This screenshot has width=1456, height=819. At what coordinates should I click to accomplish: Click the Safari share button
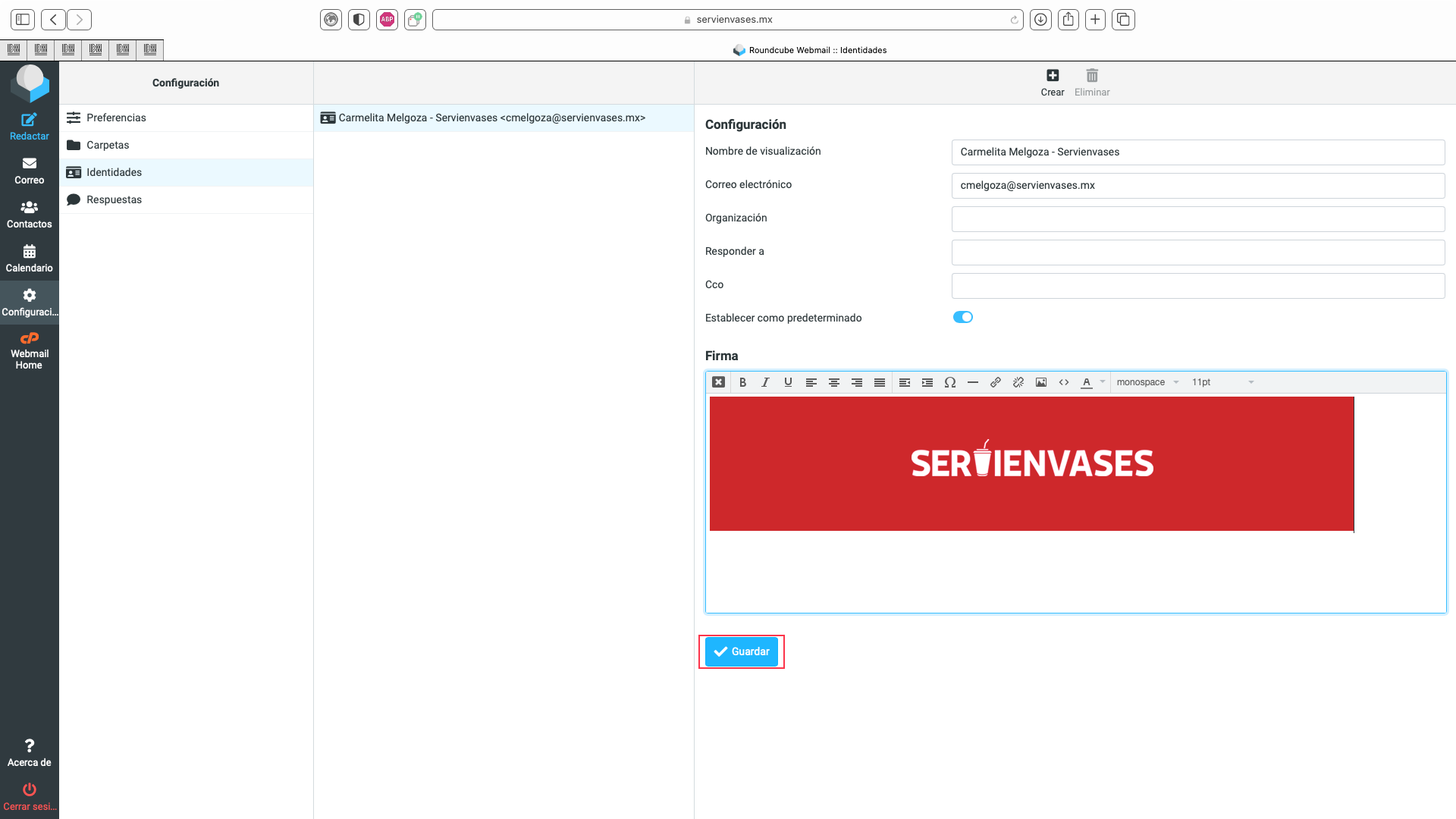[1068, 20]
